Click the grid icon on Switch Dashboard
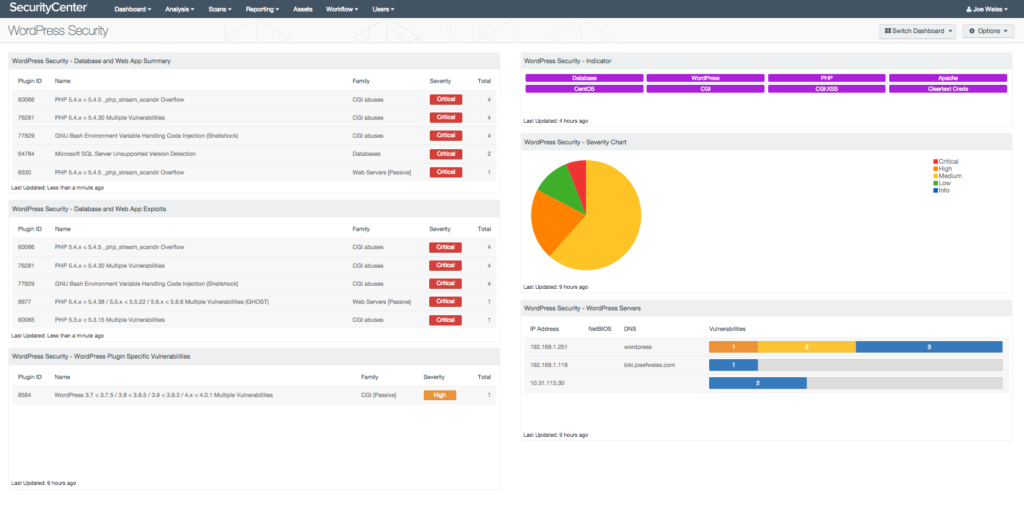Viewport: 1024px width, 515px height. click(x=886, y=31)
